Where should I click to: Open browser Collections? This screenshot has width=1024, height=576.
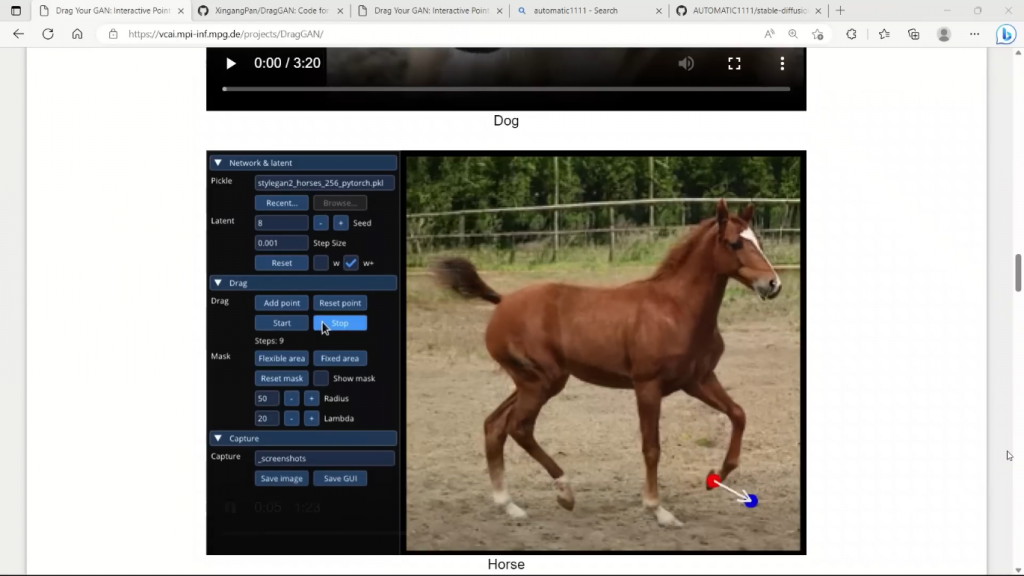click(914, 34)
